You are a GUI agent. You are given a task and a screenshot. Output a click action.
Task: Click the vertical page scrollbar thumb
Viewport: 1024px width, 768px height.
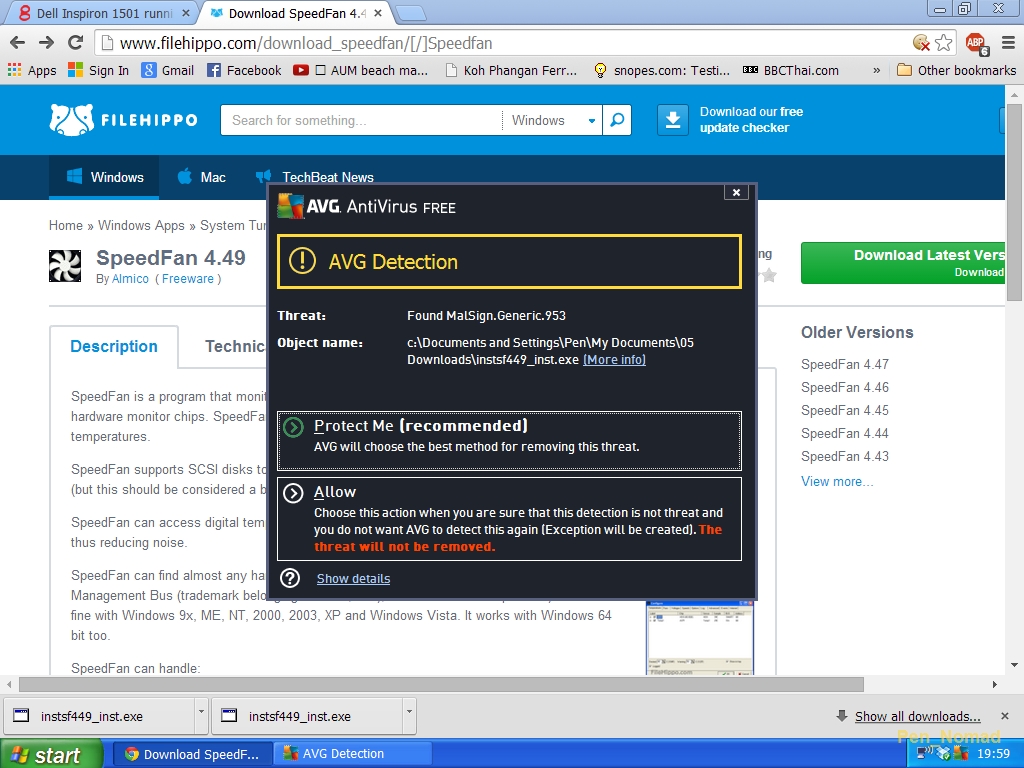click(x=1014, y=201)
